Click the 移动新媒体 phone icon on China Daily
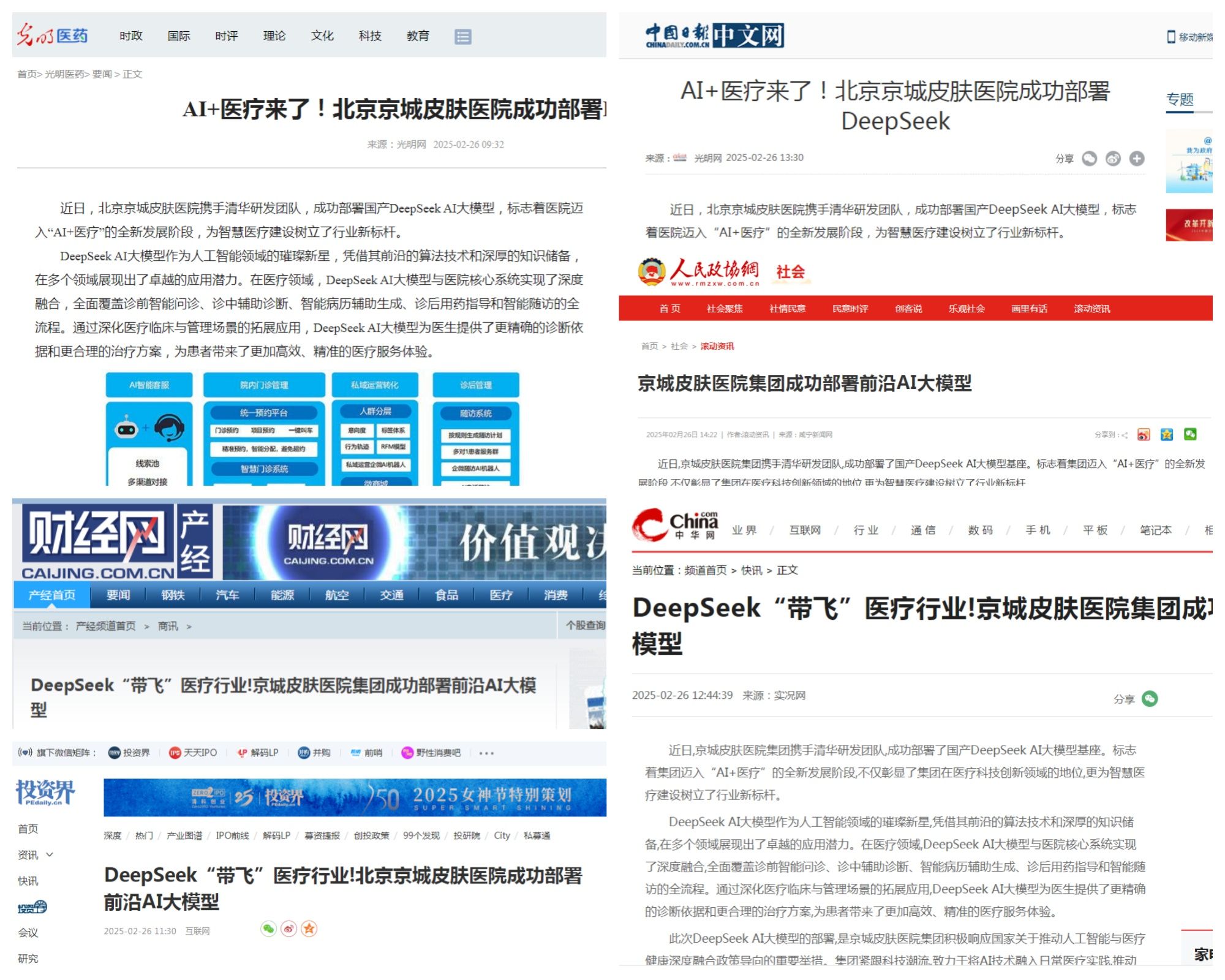The image size is (1225, 980). click(x=1170, y=37)
